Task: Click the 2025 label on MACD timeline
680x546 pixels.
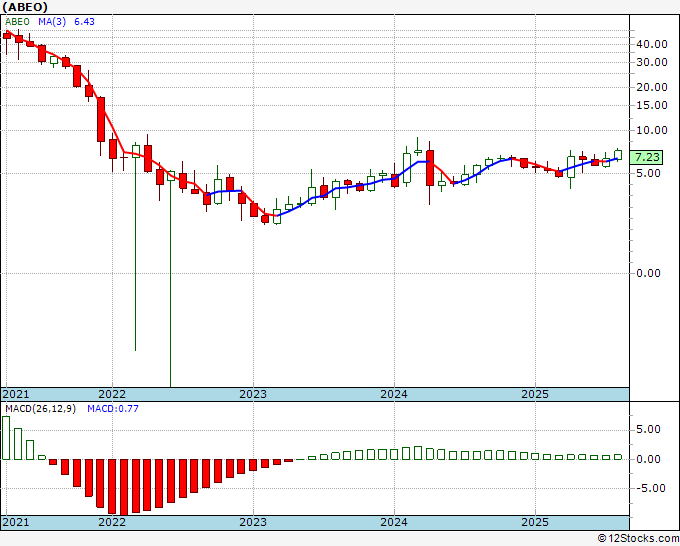Action: click(535, 522)
